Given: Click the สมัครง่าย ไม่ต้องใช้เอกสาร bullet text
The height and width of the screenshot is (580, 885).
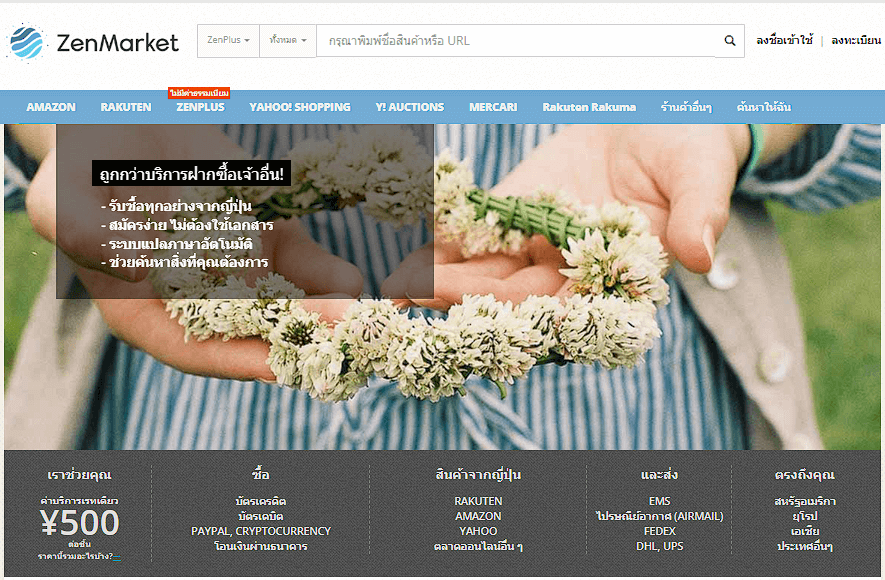Looking at the screenshot, I should 187,225.
